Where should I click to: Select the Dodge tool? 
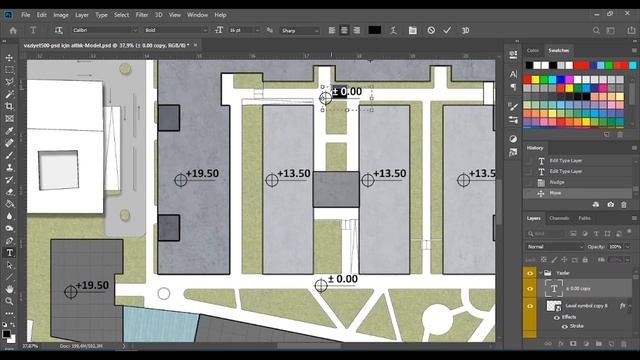point(9,228)
